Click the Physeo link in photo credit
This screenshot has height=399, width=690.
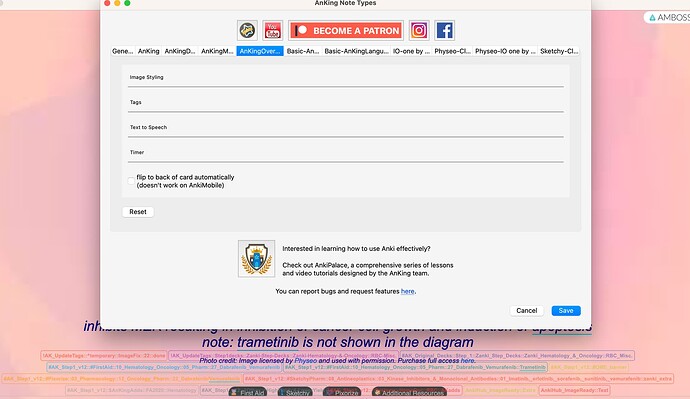pyautogui.click(x=305, y=361)
